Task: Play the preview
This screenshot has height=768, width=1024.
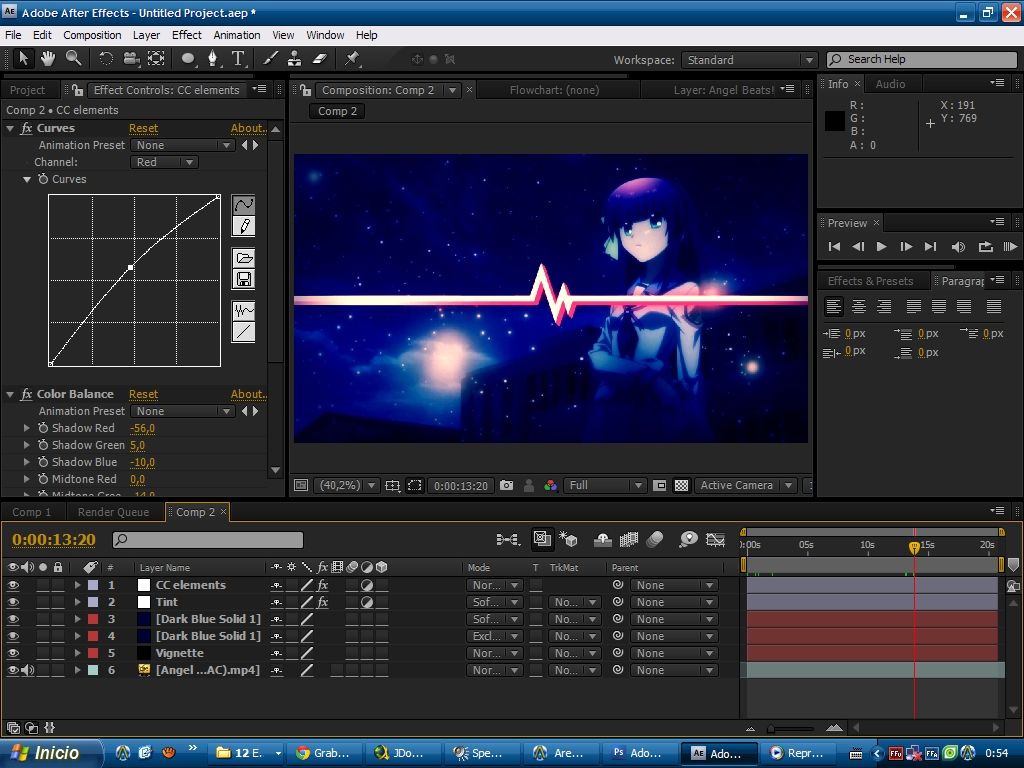Action: (881, 246)
